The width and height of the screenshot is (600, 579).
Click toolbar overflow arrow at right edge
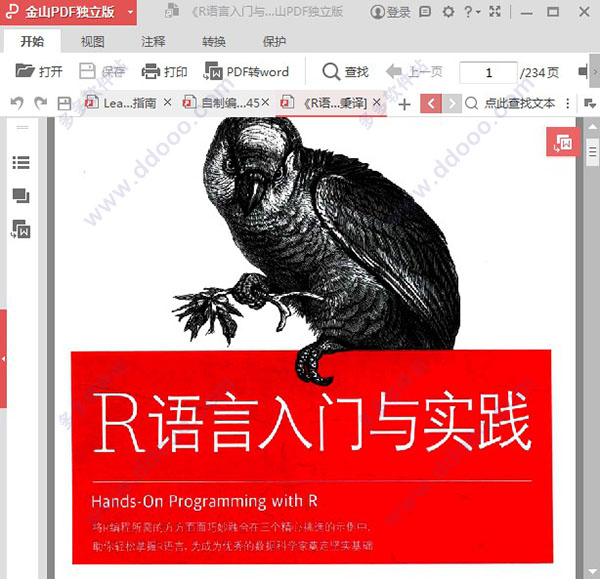[x=595, y=71]
